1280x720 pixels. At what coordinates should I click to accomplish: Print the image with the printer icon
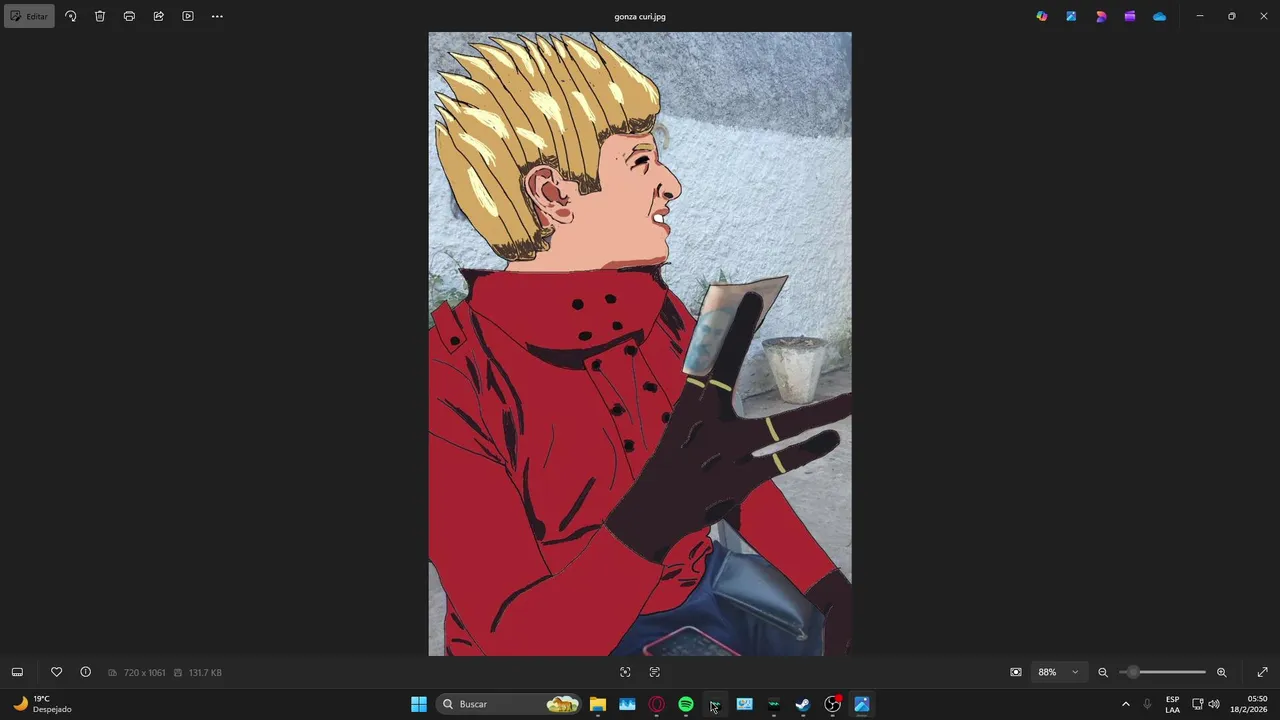[x=129, y=16]
